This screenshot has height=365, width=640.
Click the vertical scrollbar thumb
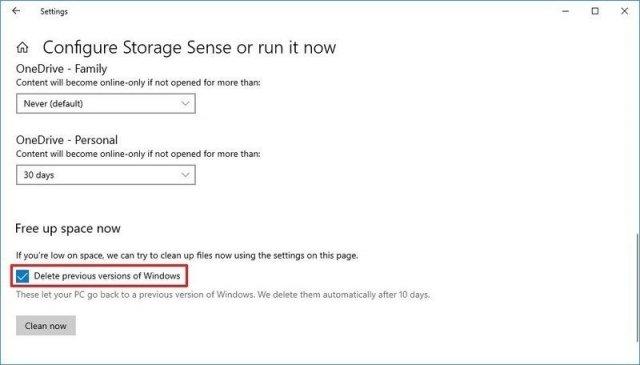coord(638,288)
